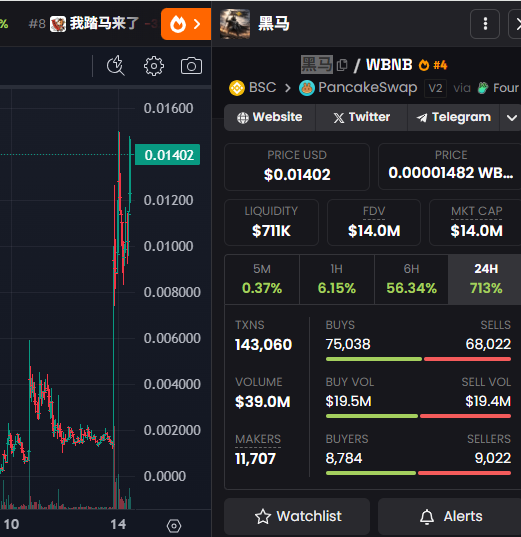Add token to Watchlist
This screenshot has height=537, width=521.
297,516
